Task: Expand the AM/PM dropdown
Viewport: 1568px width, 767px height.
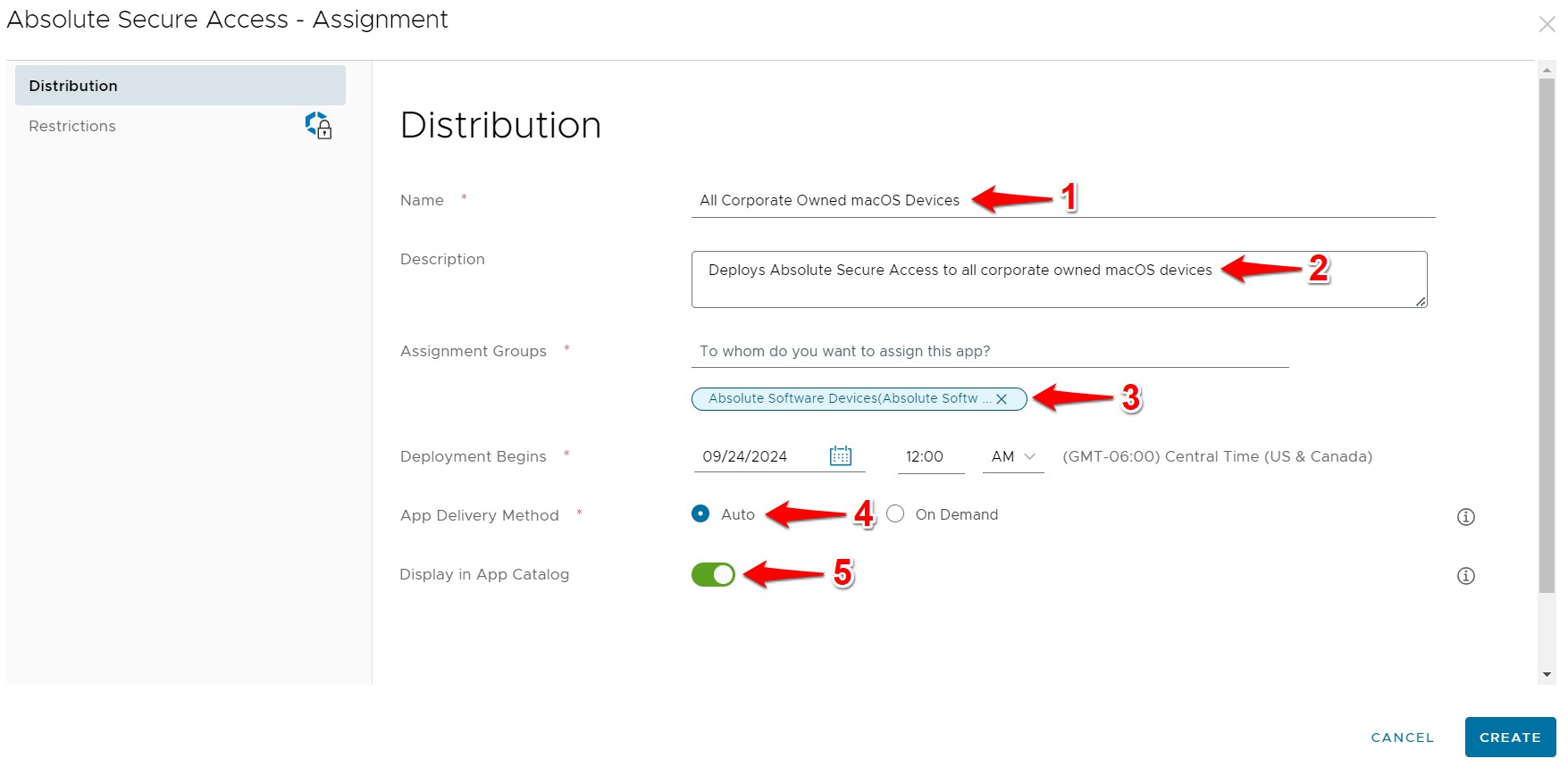Action: (x=1012, y=457)
